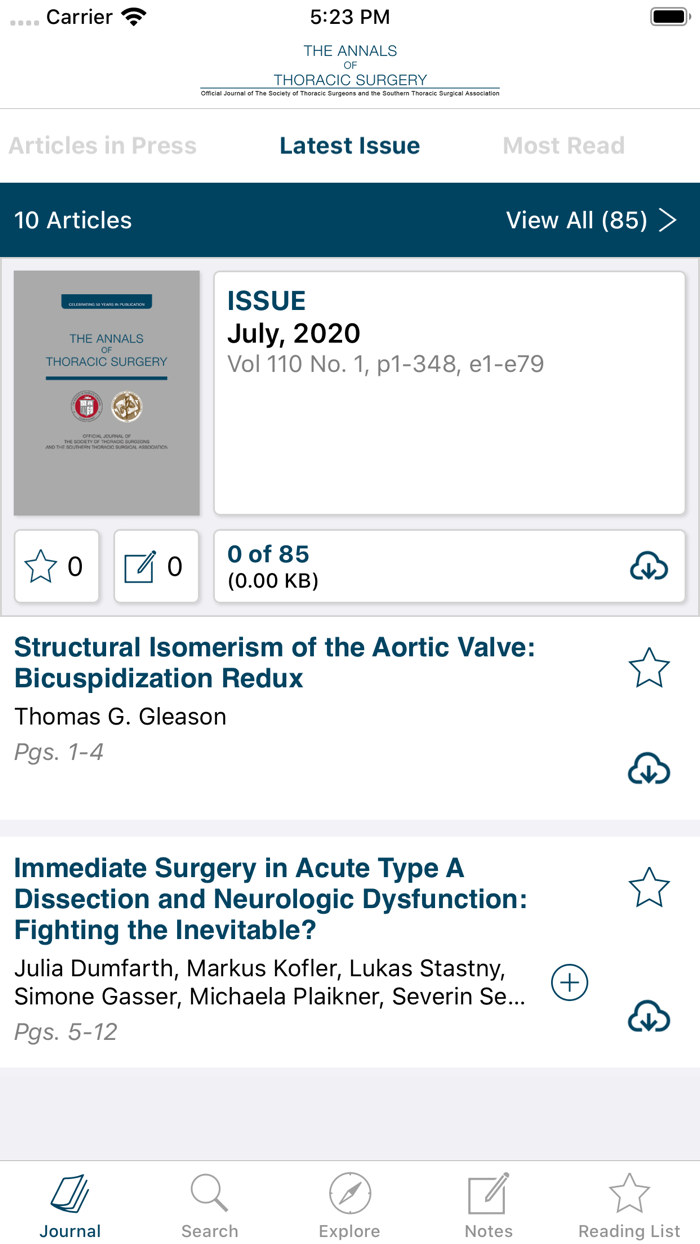Open the Reading List star icon

[628, 1204]
